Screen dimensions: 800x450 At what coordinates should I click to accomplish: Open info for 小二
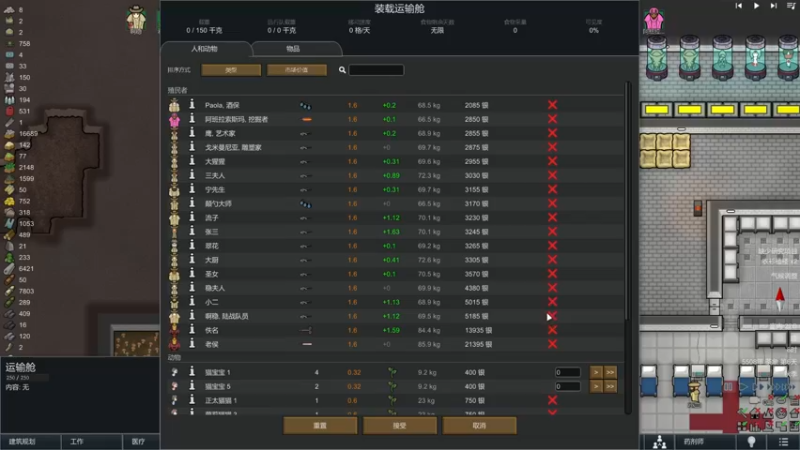[192, 302]
